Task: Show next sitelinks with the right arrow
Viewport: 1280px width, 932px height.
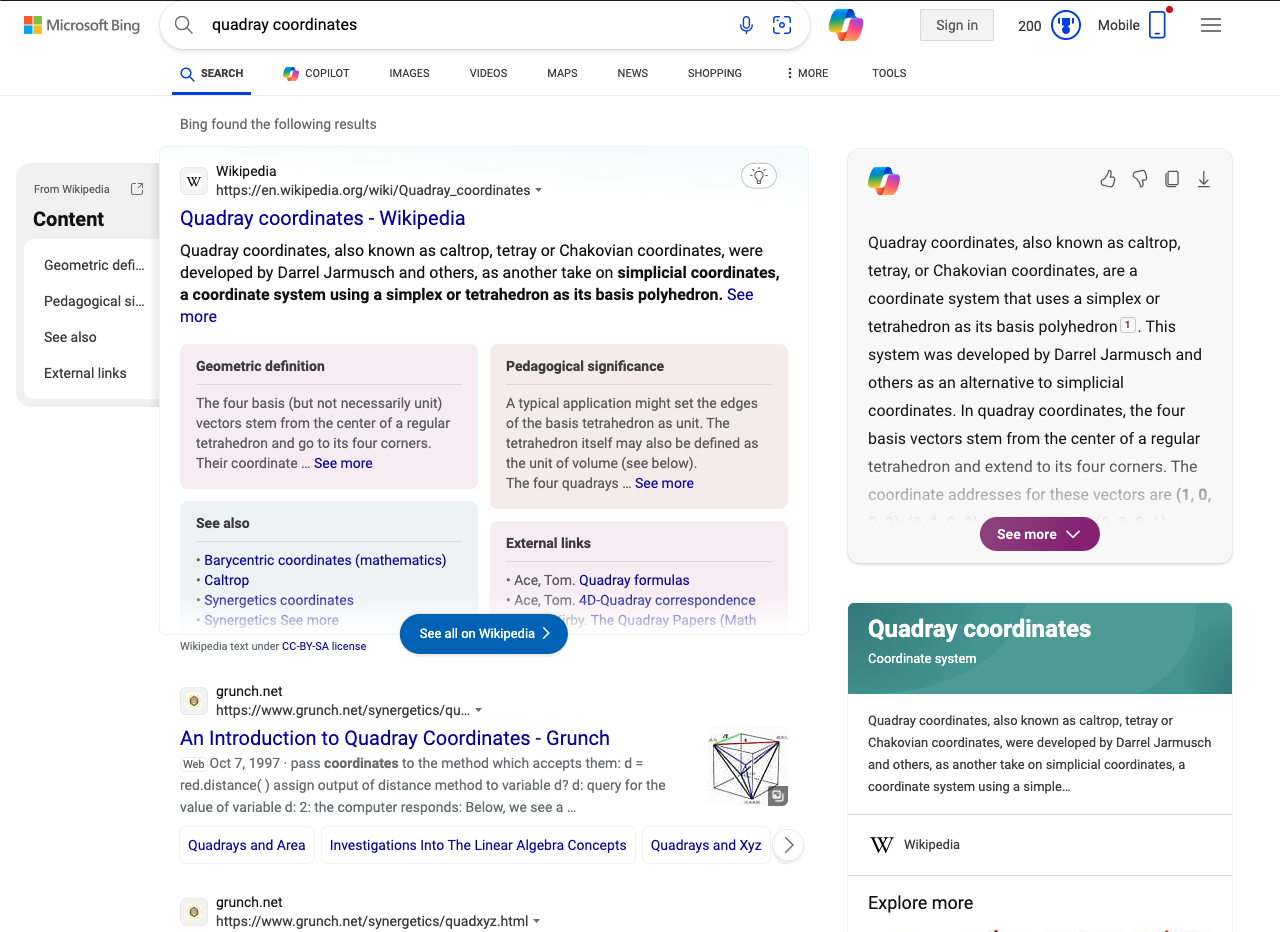Action: click(x=788, y=845)
